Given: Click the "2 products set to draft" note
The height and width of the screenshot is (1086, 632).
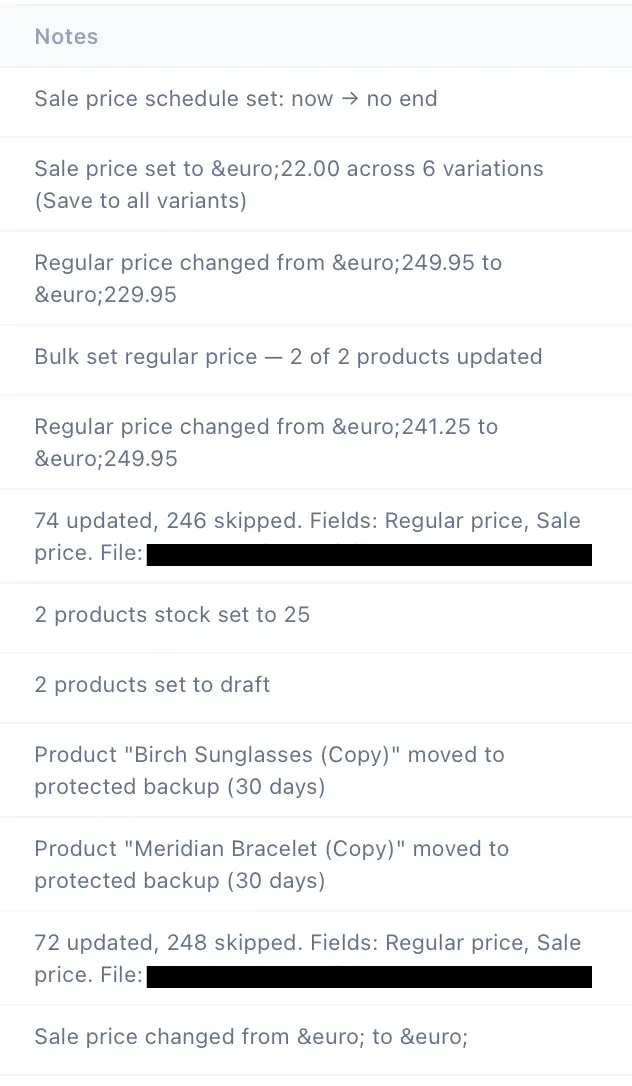Looking at the screenshot, I should [x=152, y=685].
